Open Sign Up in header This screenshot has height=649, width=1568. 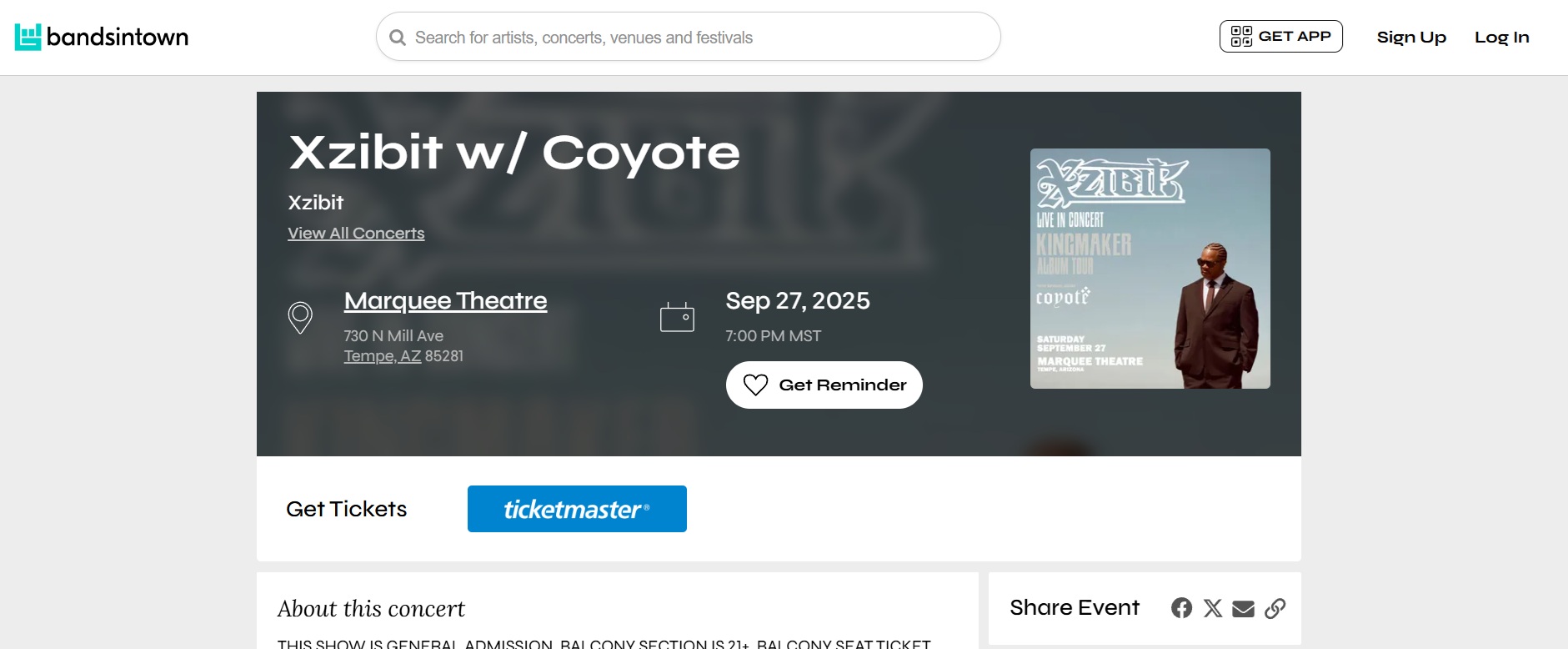[x=1411, y=38]
